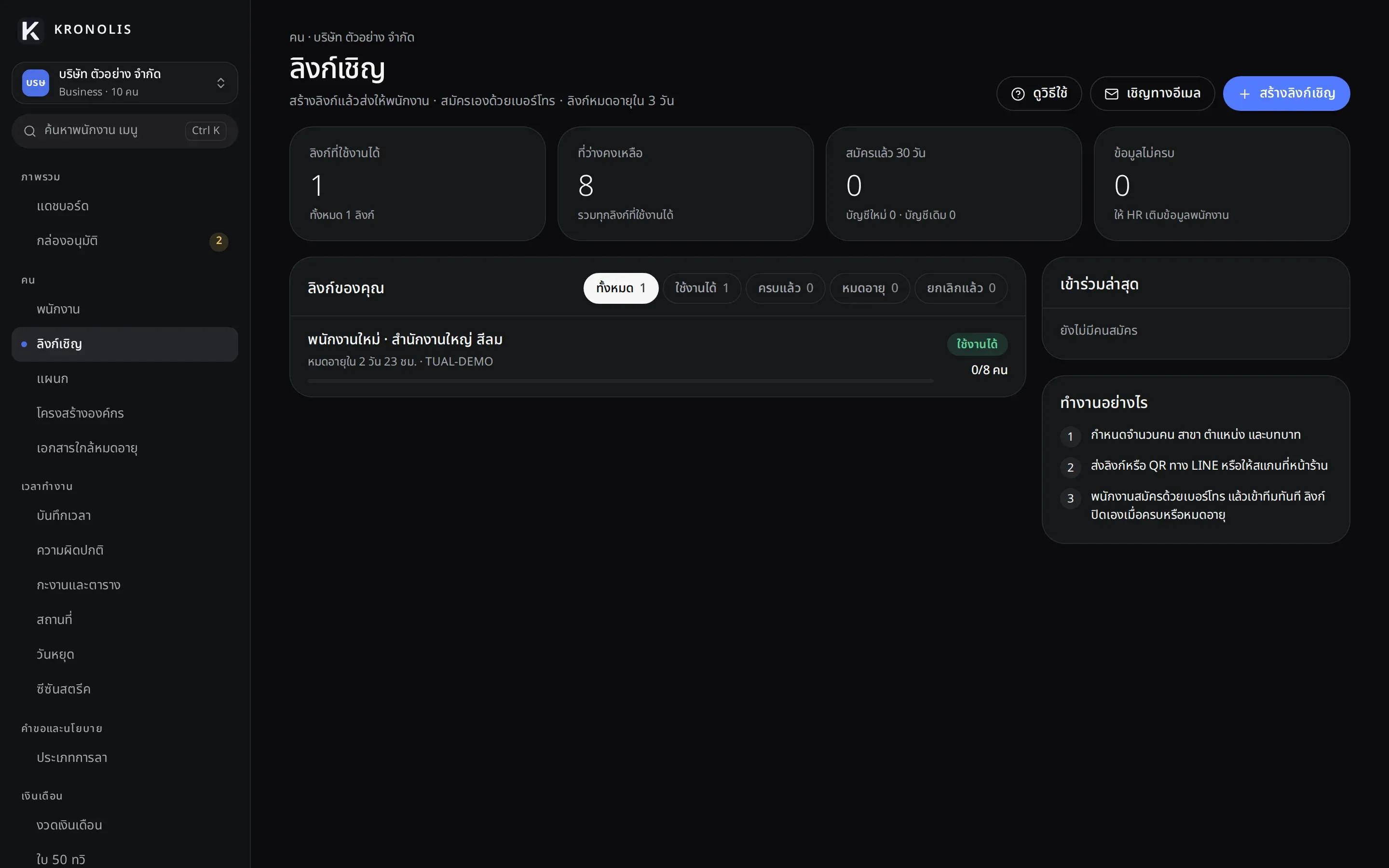
Task: Click the ลิงก์ที่ใช้งานได้ stat card
Action: click(417, 184)
